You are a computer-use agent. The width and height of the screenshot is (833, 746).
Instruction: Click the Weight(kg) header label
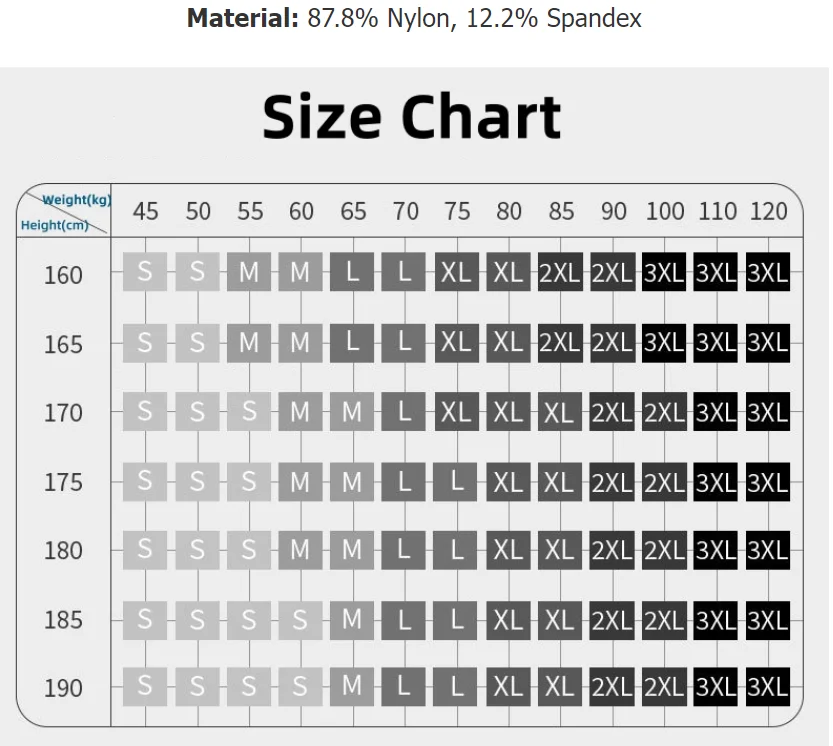click(76, 200)
